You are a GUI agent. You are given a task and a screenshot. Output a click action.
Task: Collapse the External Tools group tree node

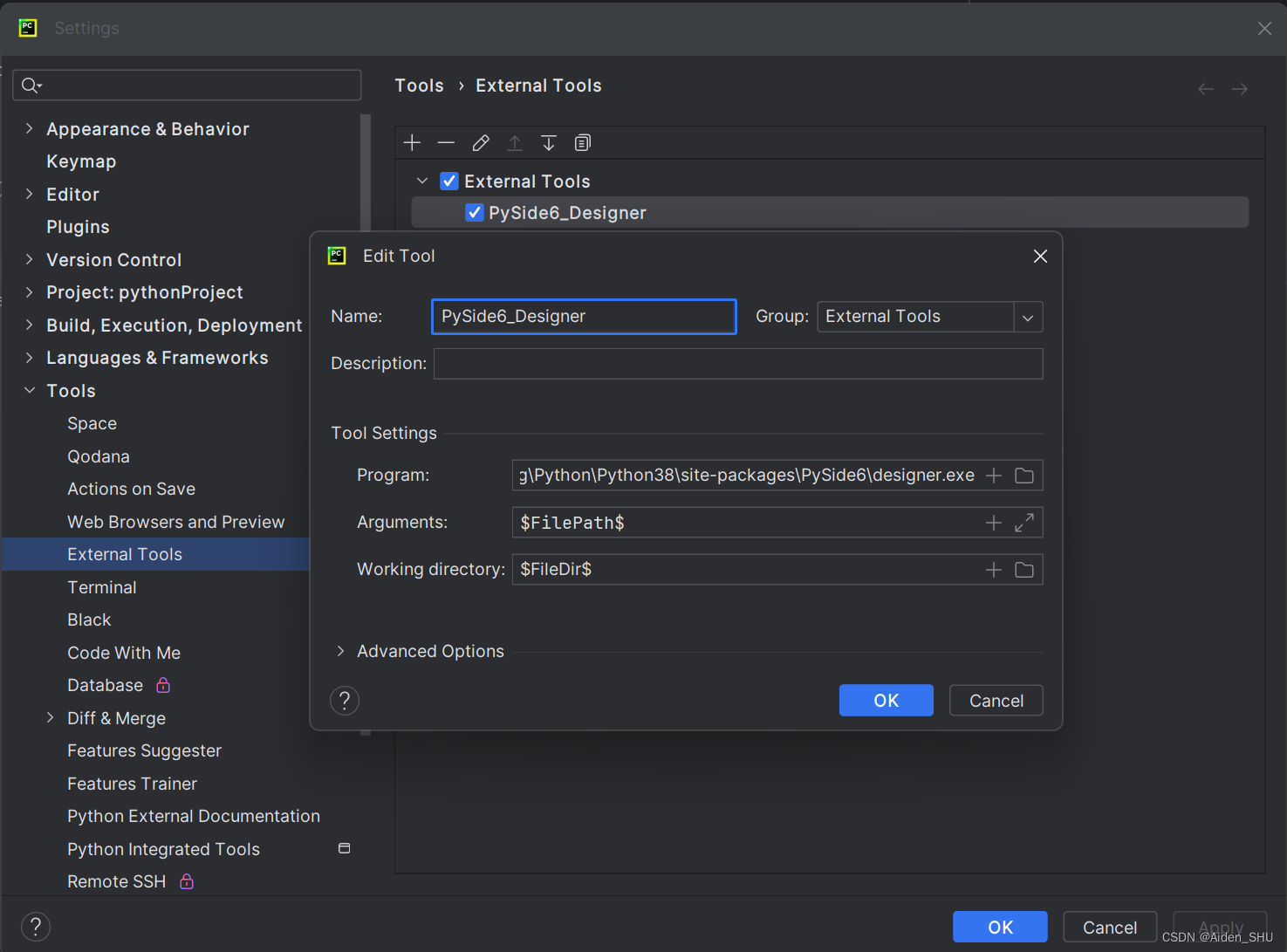[x=422, y=181]
